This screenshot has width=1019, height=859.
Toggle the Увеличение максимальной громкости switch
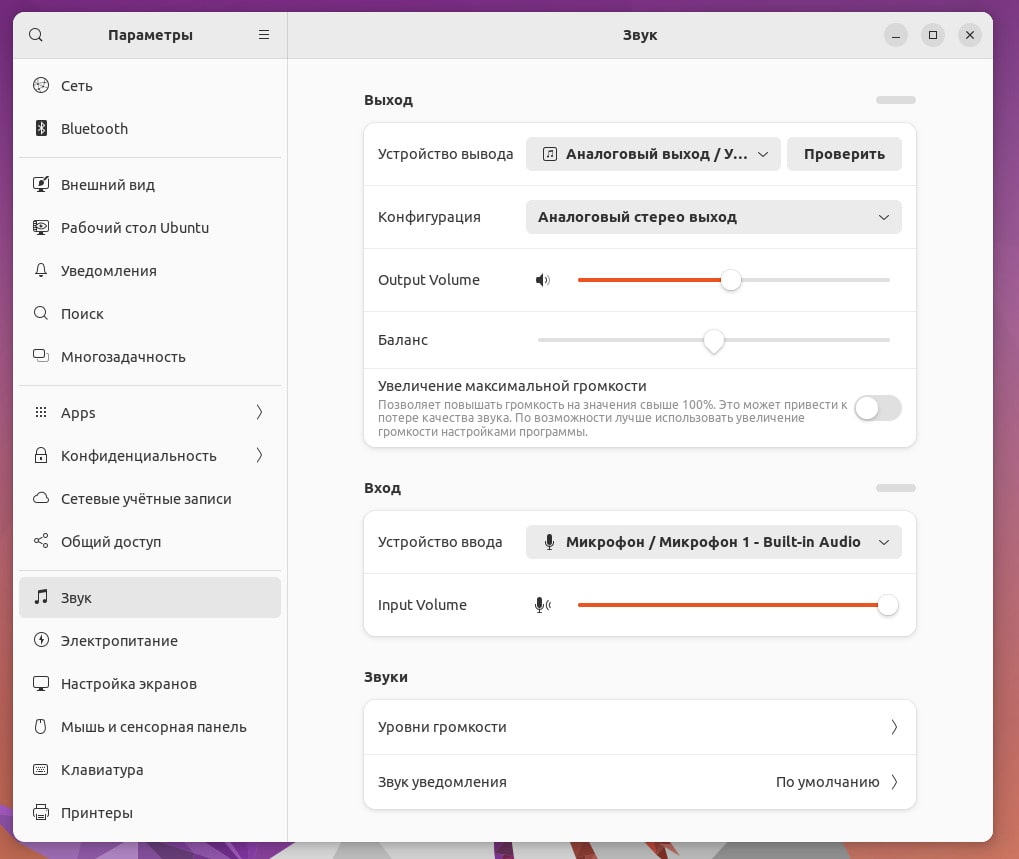pos(878,408)
